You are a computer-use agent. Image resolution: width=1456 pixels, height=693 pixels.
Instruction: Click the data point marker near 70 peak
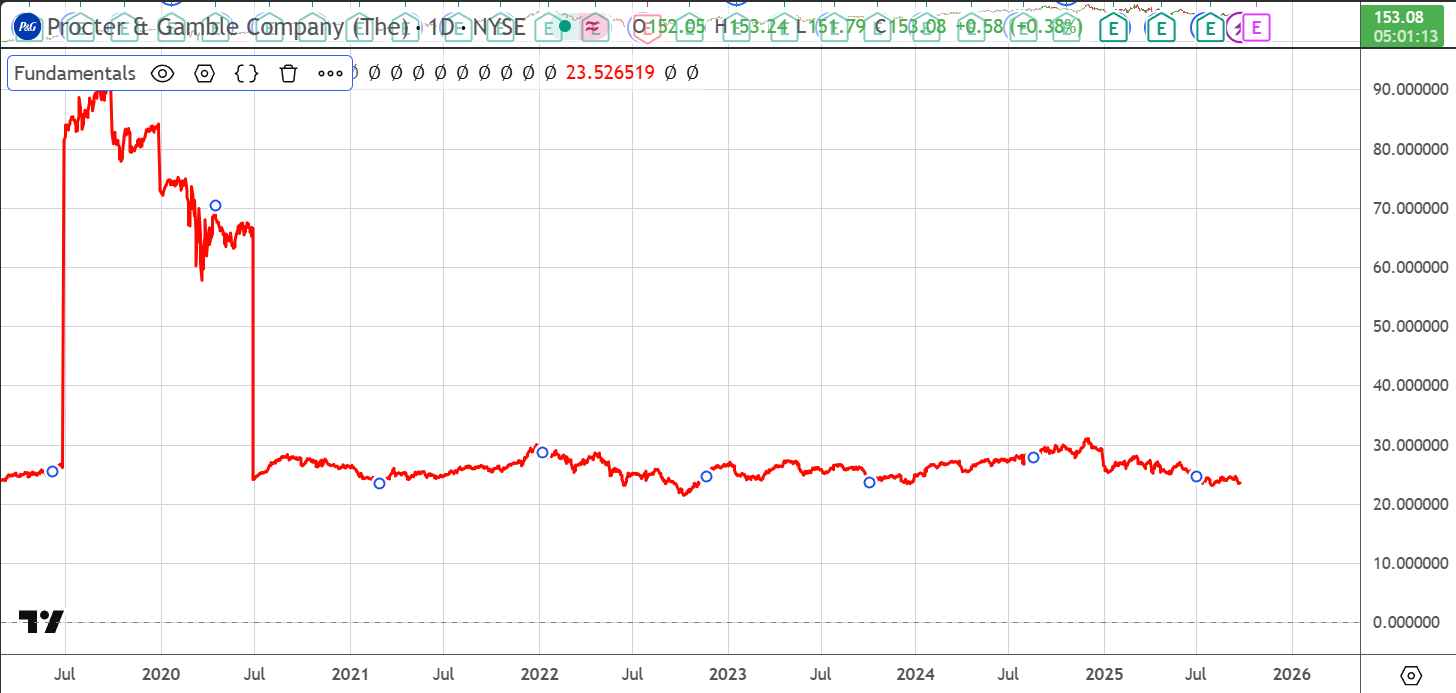215,206
